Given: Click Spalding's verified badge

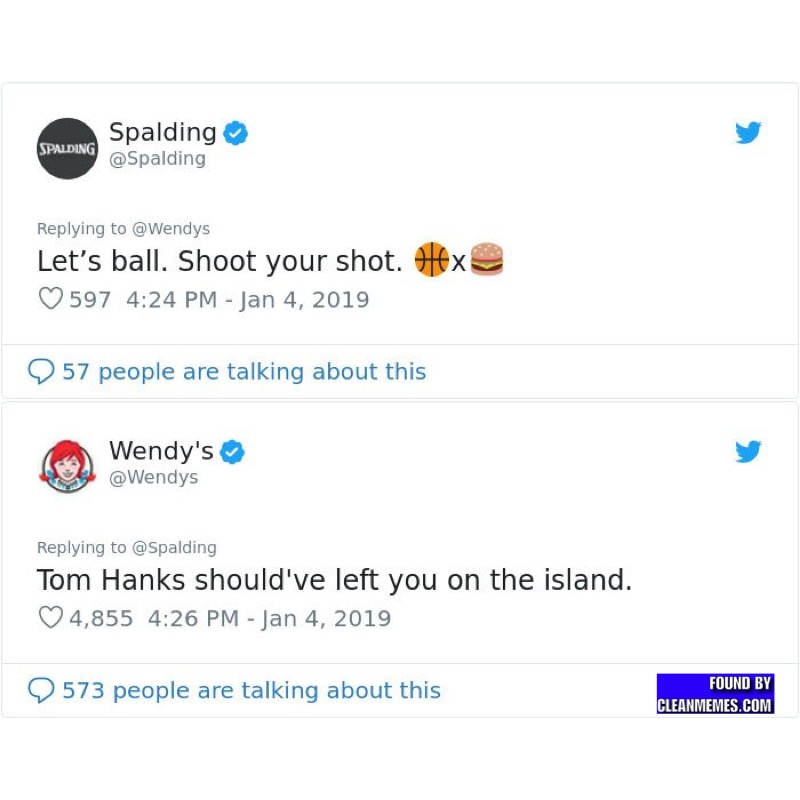Looking at the screenshot, I should (235, 132).
